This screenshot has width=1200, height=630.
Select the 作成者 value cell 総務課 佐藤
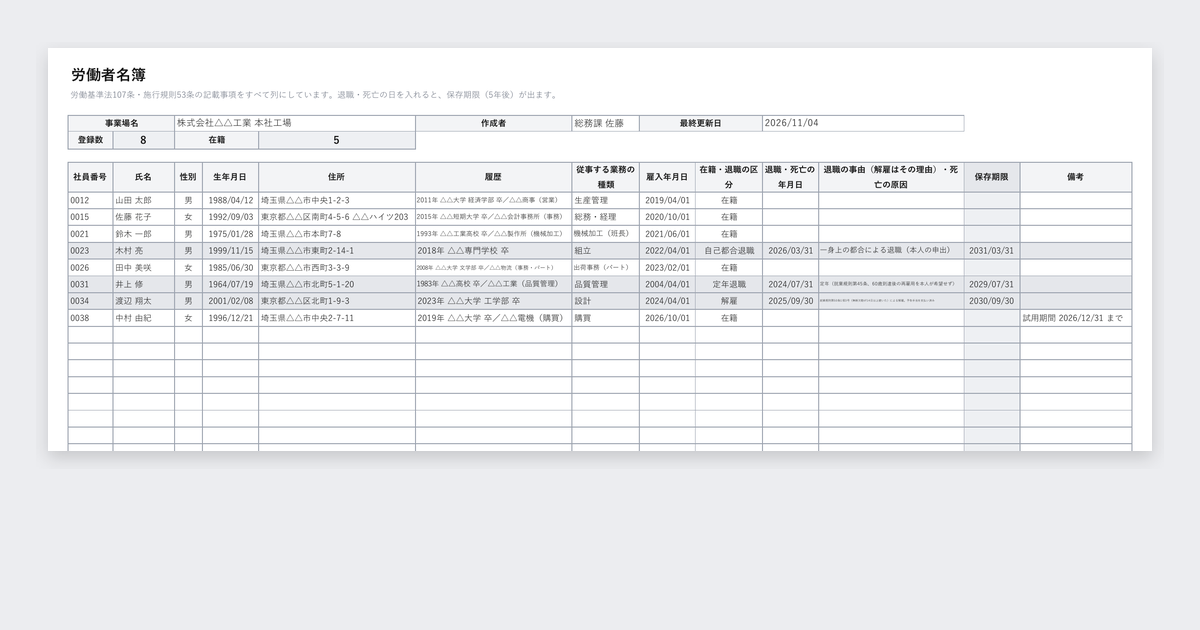pyautogui.click(x=605, y=123)
